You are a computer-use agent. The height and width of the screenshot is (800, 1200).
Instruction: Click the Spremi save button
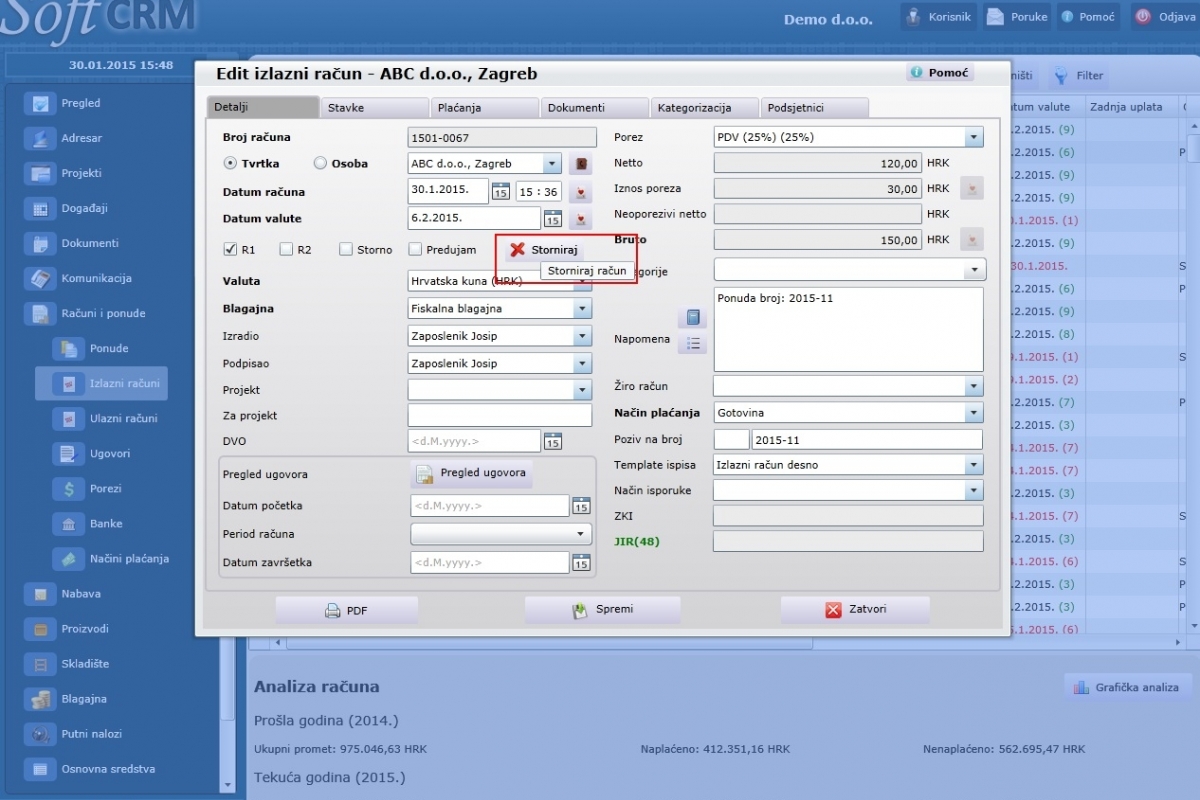click(x=602, y=609)
